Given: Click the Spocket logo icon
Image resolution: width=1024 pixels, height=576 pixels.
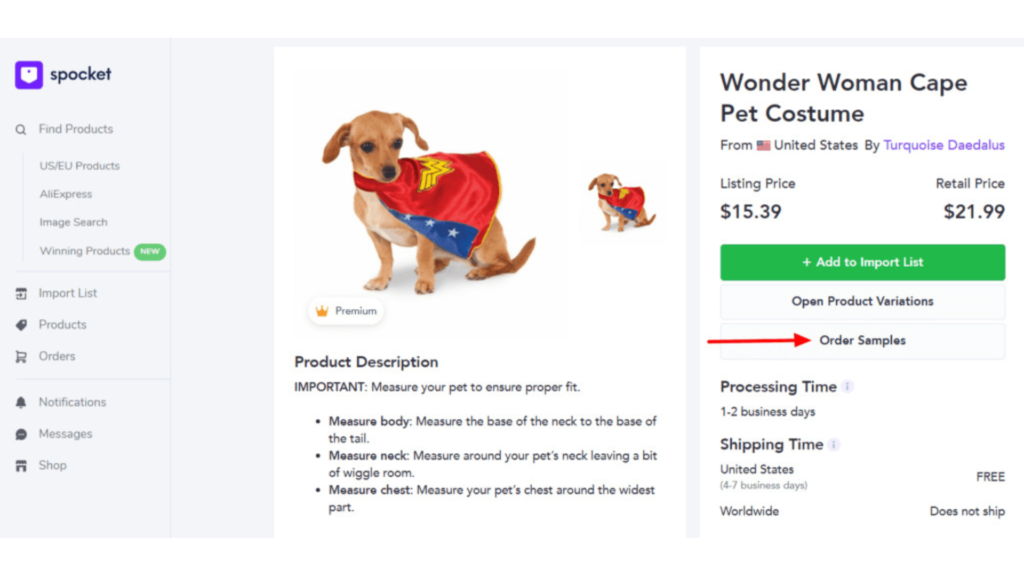Looking at the screenshot, I should pos(29,75).
